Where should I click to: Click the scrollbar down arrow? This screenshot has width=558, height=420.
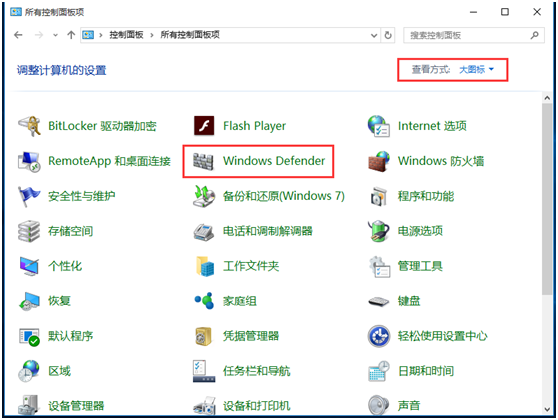point(547,409)
